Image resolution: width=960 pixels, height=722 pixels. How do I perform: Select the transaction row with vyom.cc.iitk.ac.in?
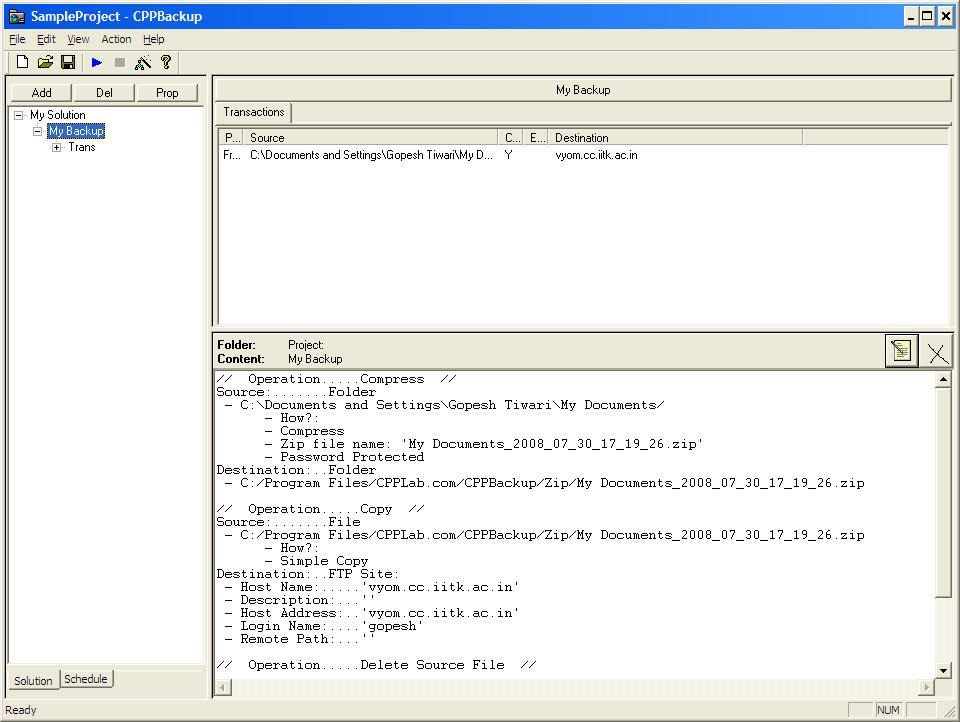[583, 155]
